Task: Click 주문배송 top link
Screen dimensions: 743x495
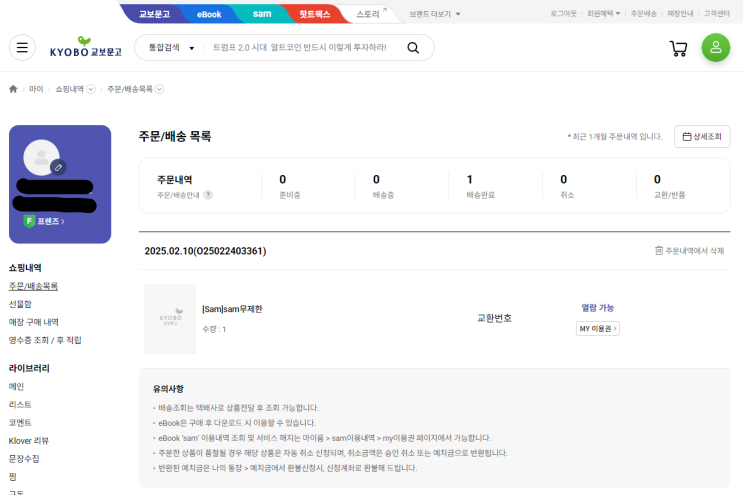Action: click(x=643, y=13)
